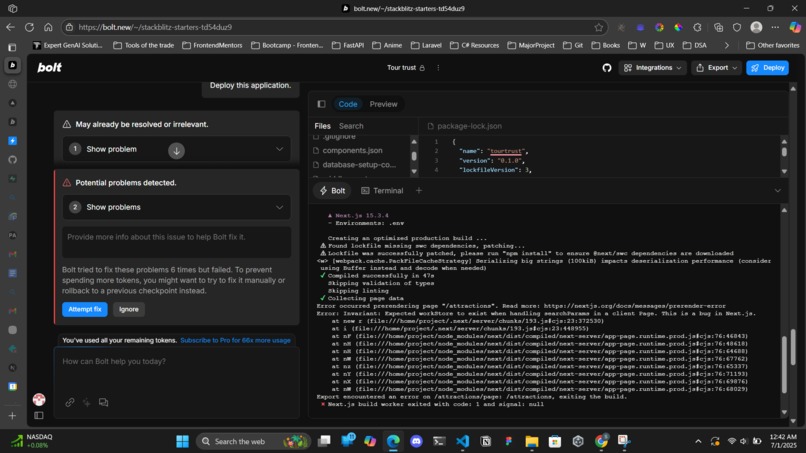Switch to the Code view tab
The image size is (806, 453).
[347, 104]
